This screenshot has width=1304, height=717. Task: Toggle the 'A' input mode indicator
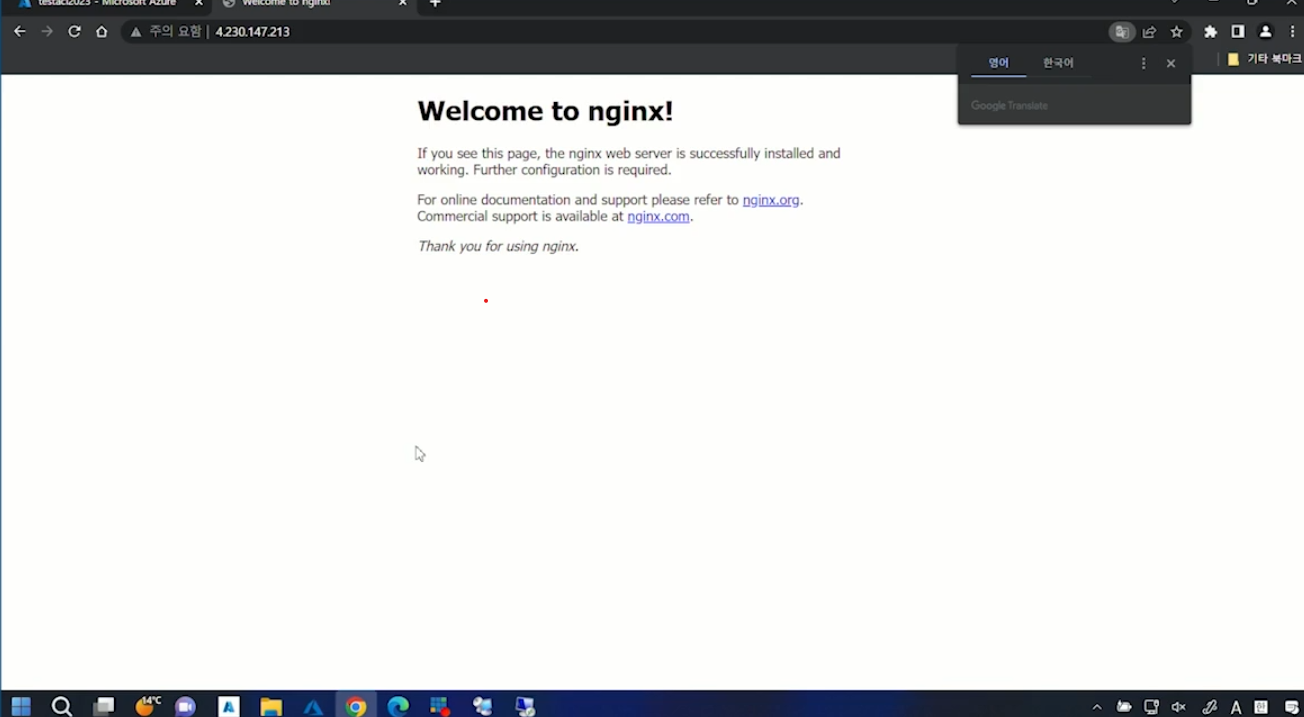[1236, 707]
